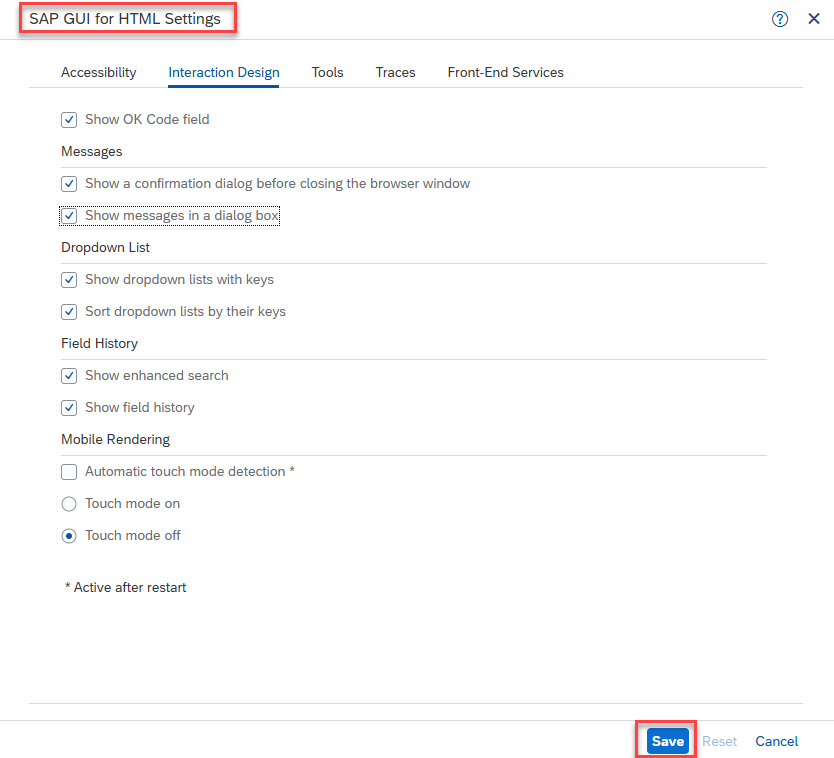This screenshot has width=834, height=758.
Task: Open the help question mark icon
Action: click(780, 19)
